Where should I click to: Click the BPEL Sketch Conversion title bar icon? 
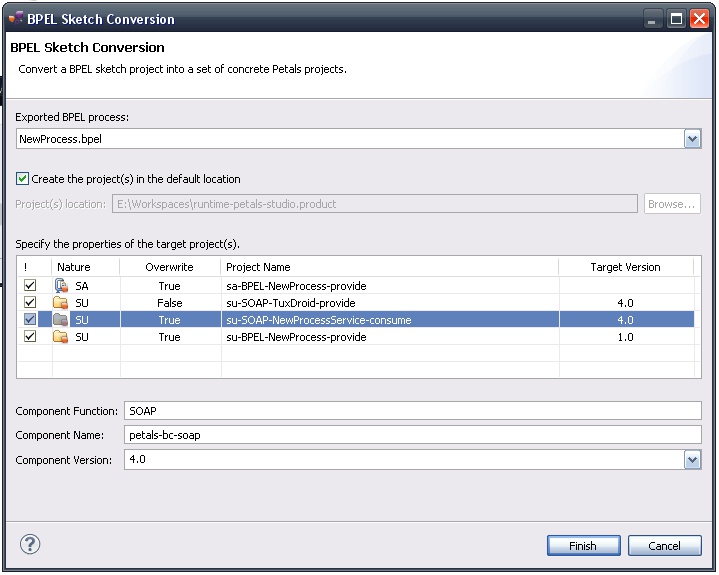pos(15,18)
